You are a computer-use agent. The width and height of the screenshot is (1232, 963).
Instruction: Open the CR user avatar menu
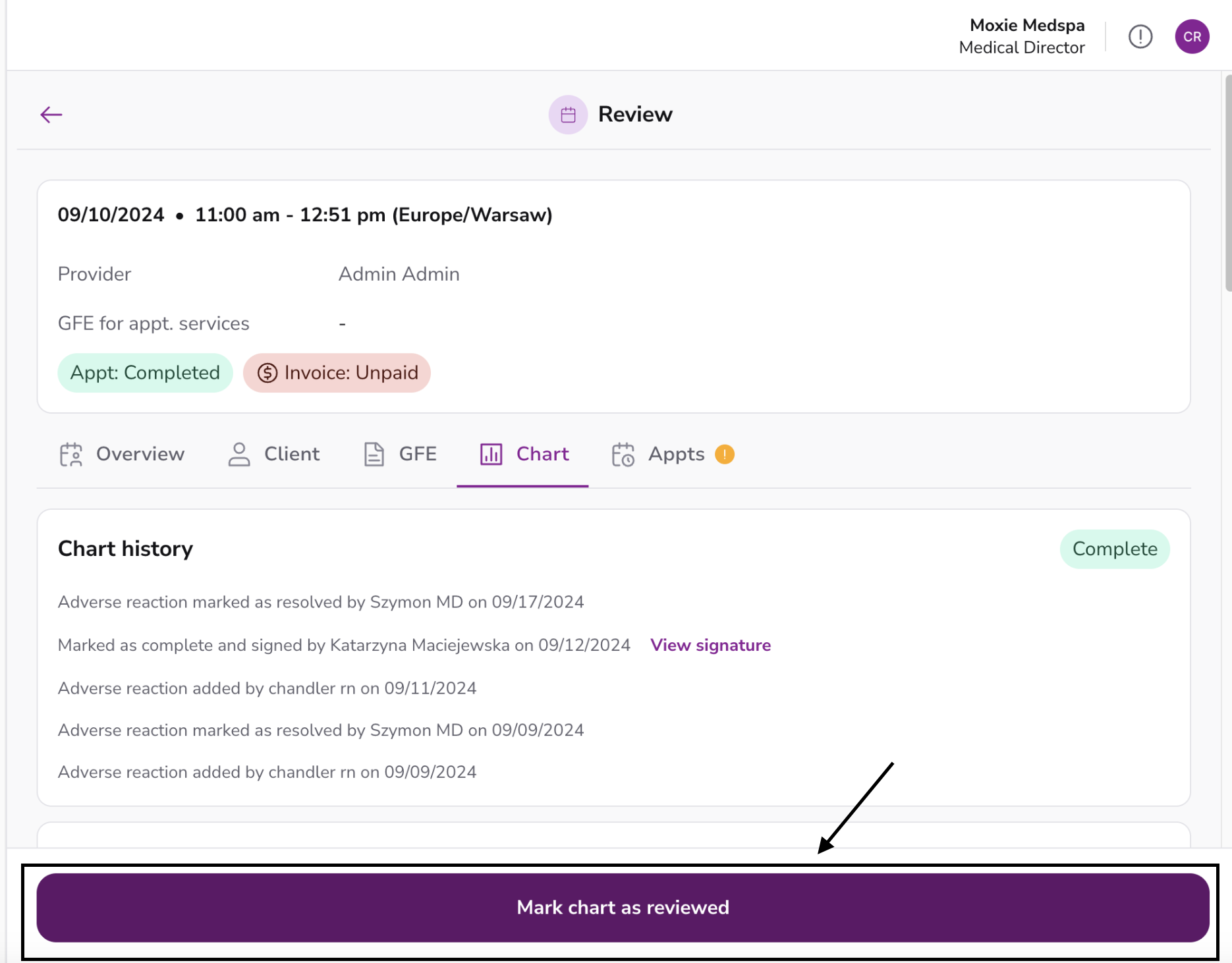pyautogui.click(x=1192, y=37)
